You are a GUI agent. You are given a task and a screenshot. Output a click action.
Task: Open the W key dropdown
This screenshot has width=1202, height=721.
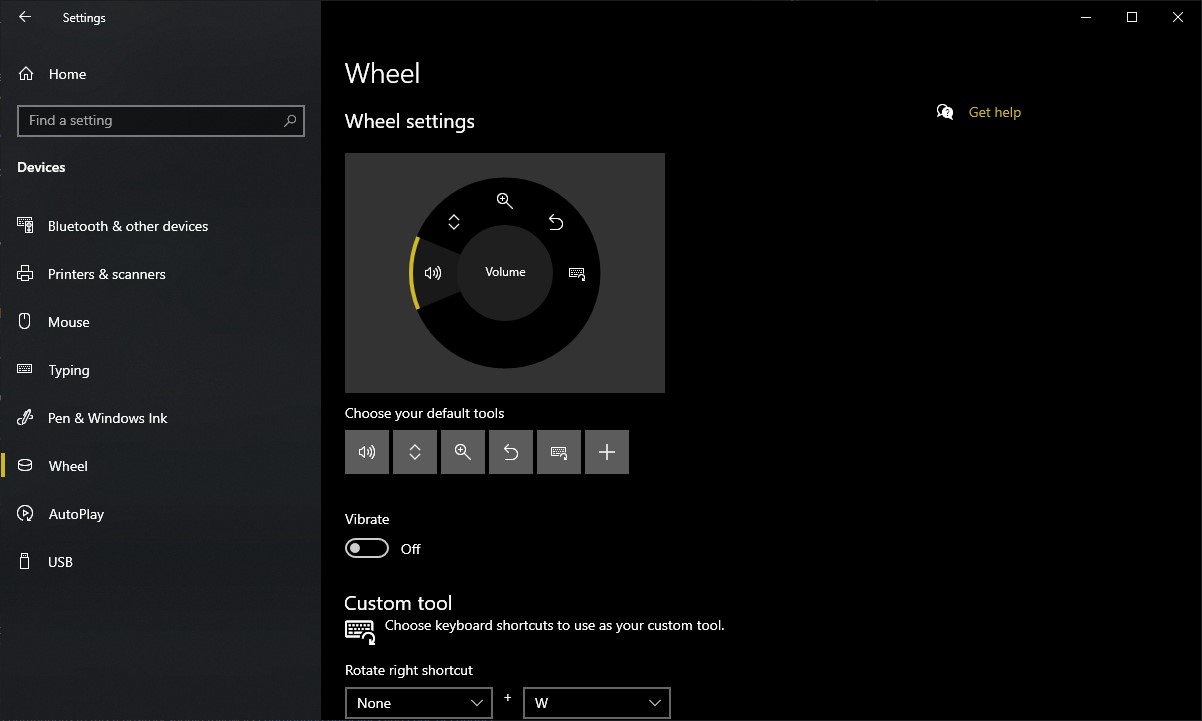(x=596, y=703)
